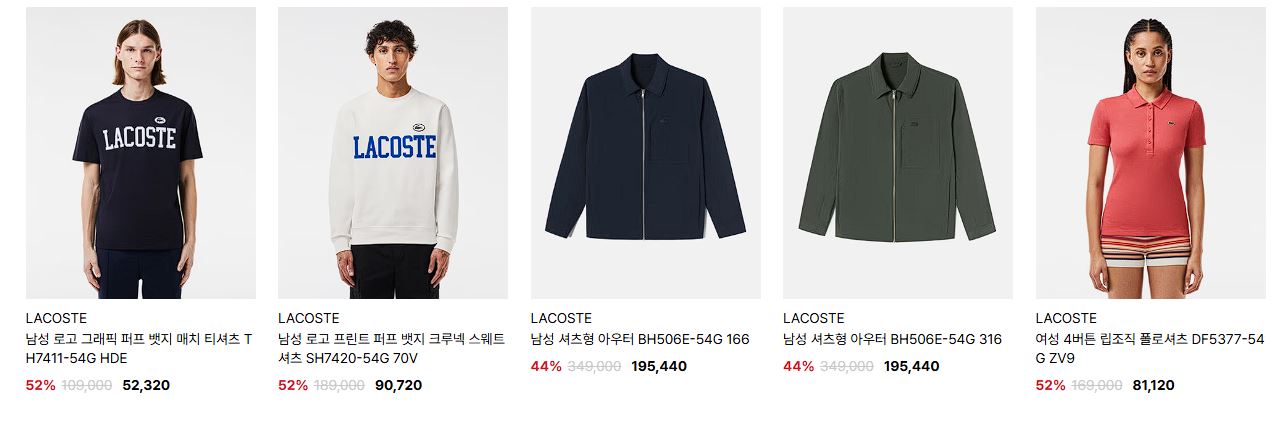Select the 90,720 sale price
1274x442 pixels.
(x=398, y=385)
